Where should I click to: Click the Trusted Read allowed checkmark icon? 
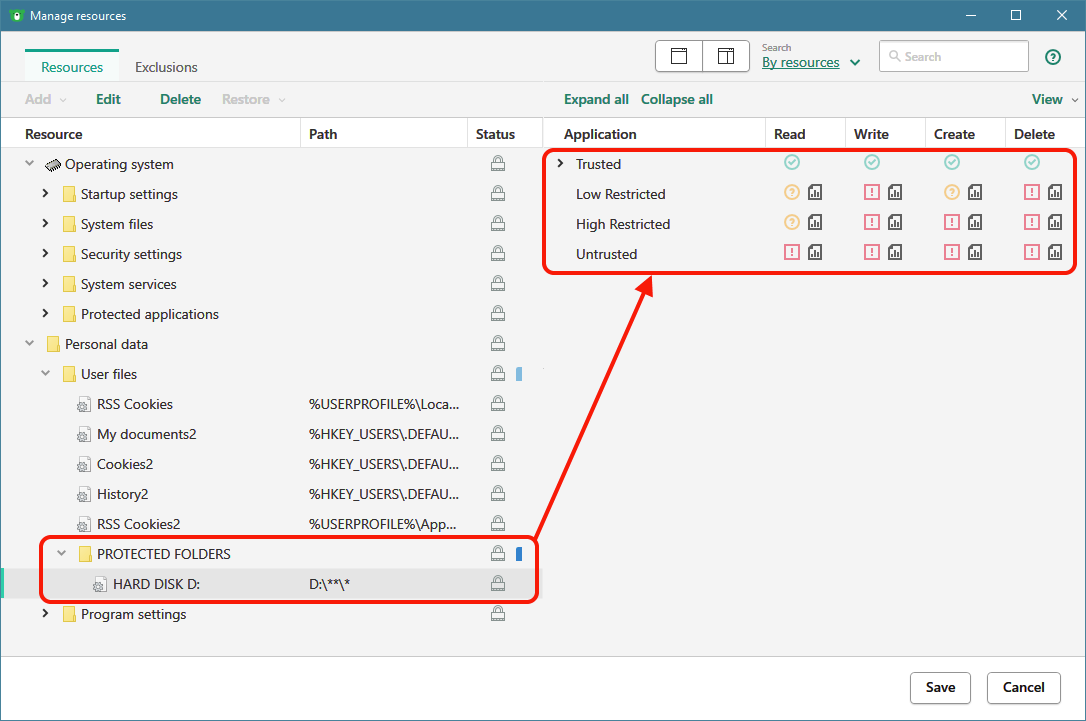[x=792, y=163]
